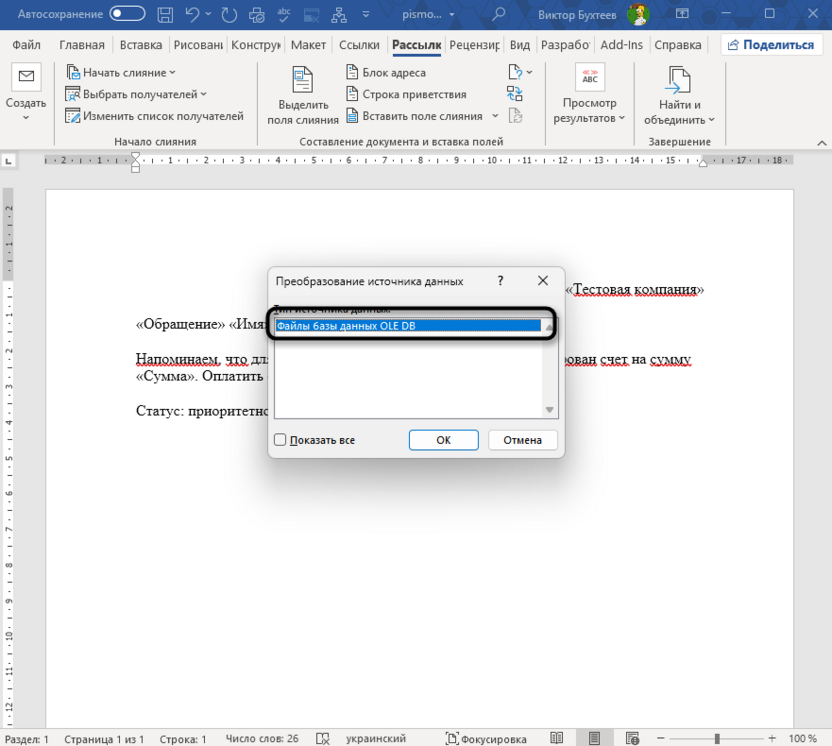Screen dimensions: 832x746
Task: Click the list scroll down arrow
Action: [550, 410]
